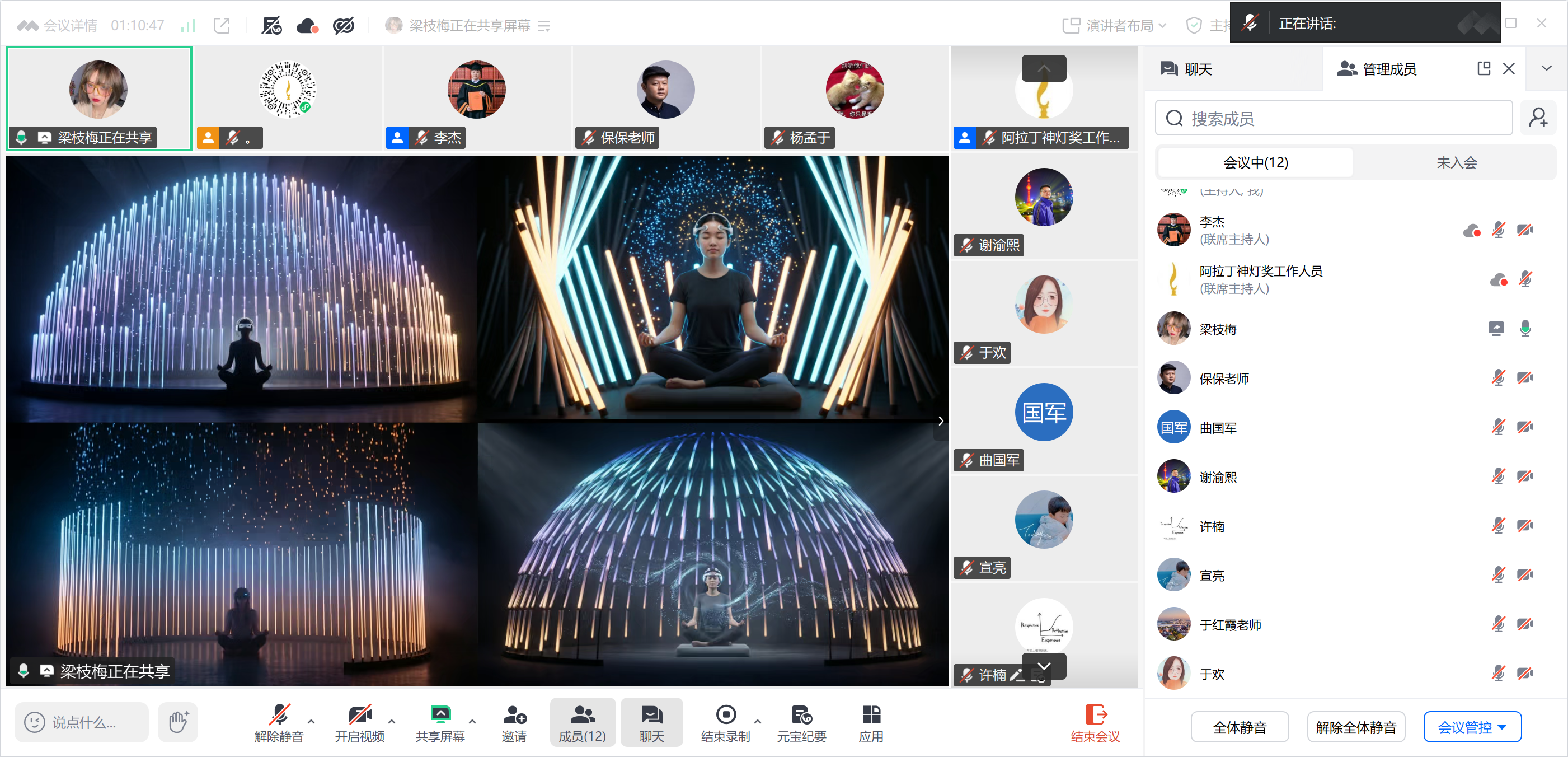Screen dimensions: 1568x757
Task: Toggle 保保老师's microphone mute in member list
Action: (x=1498, y=378)
